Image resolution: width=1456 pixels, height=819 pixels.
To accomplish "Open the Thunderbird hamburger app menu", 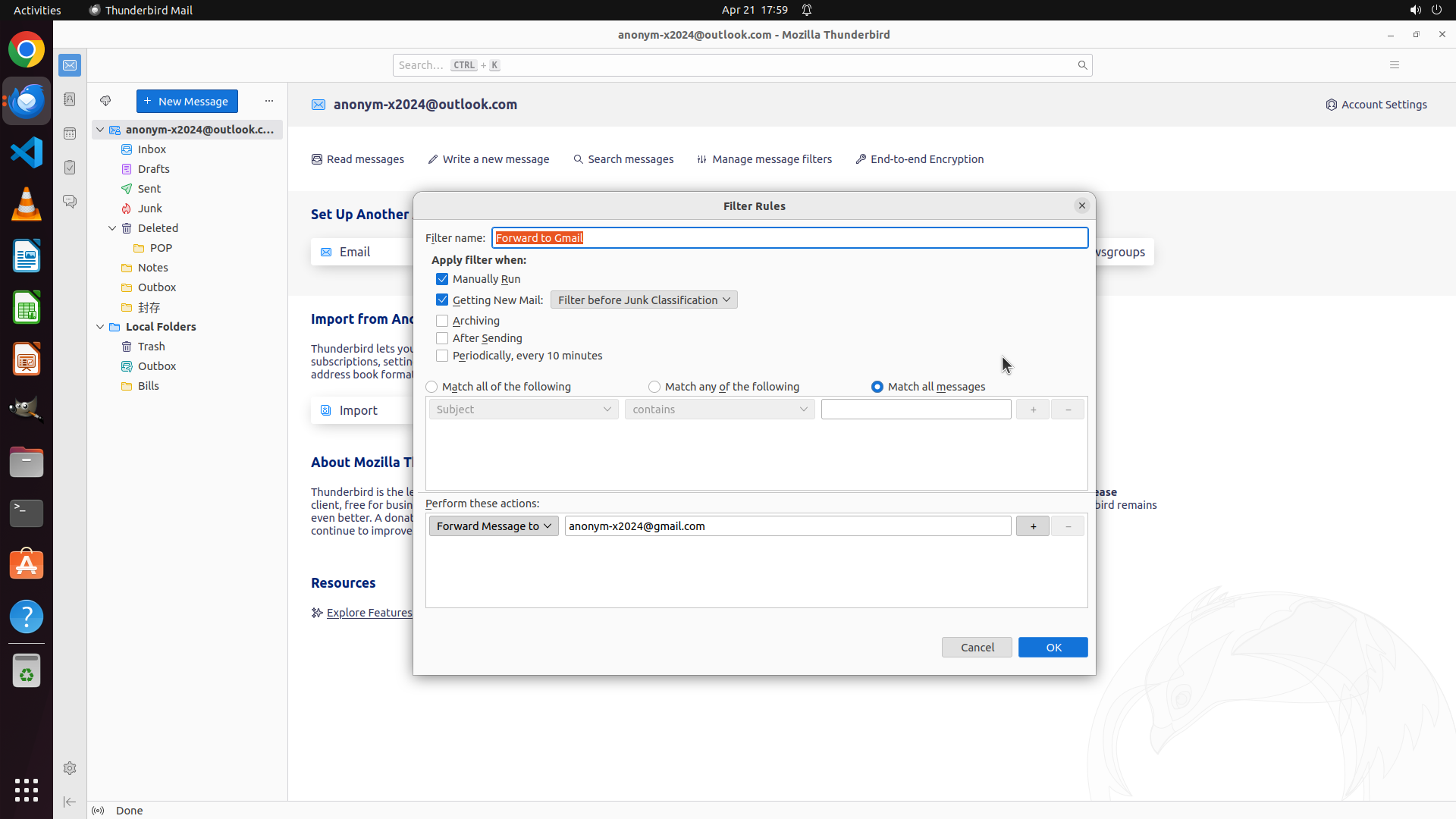I will 1394,65.
